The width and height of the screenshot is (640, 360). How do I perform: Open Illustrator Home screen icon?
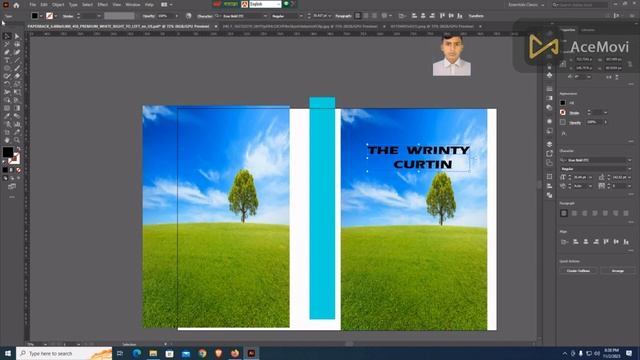coord(16,5)
